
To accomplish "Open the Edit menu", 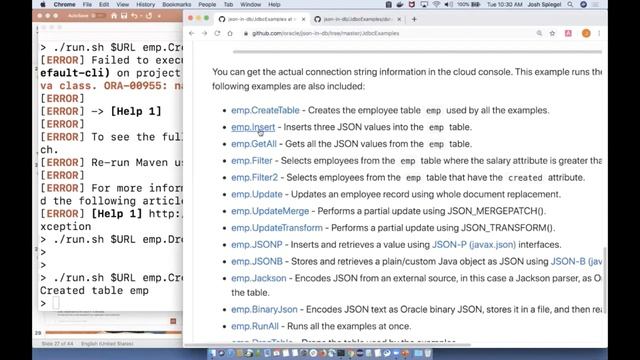I will click(104, 4).
